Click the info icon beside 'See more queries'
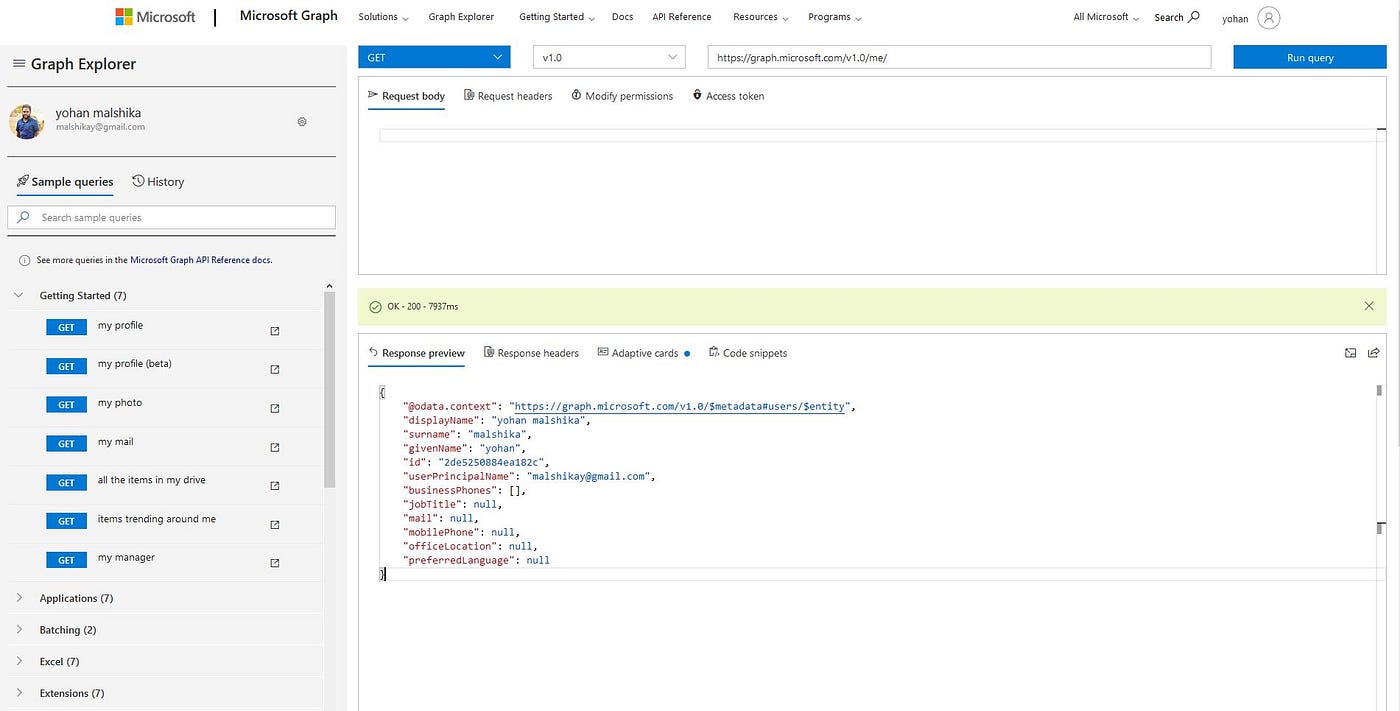The width and height of the screenshot is (1400, 711). (24, 260)
